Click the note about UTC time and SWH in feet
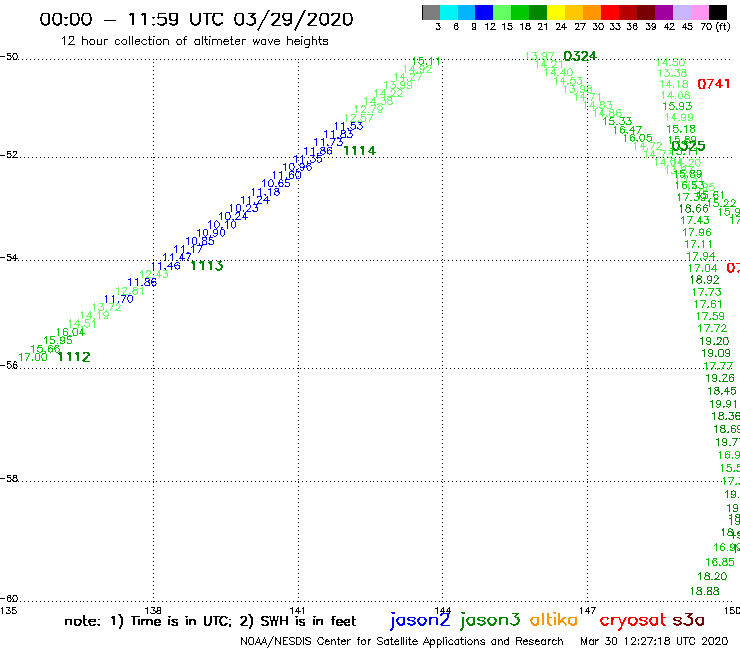The image size is (740, 650). (x=210, y=621)
